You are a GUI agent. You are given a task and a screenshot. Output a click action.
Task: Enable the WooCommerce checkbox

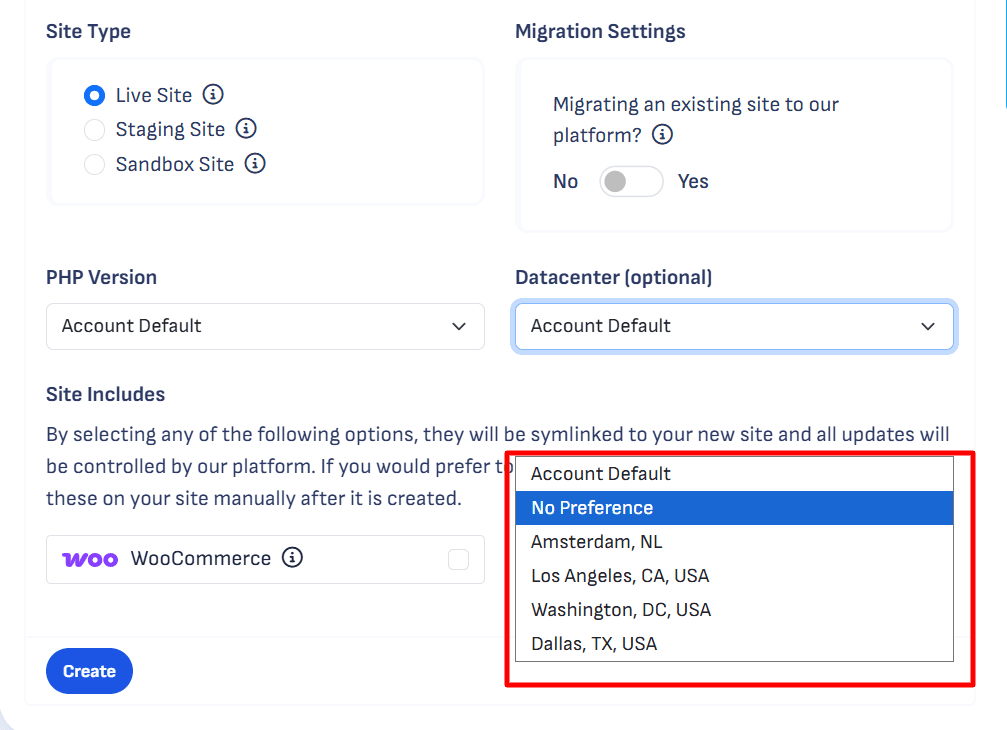(458, 558)
